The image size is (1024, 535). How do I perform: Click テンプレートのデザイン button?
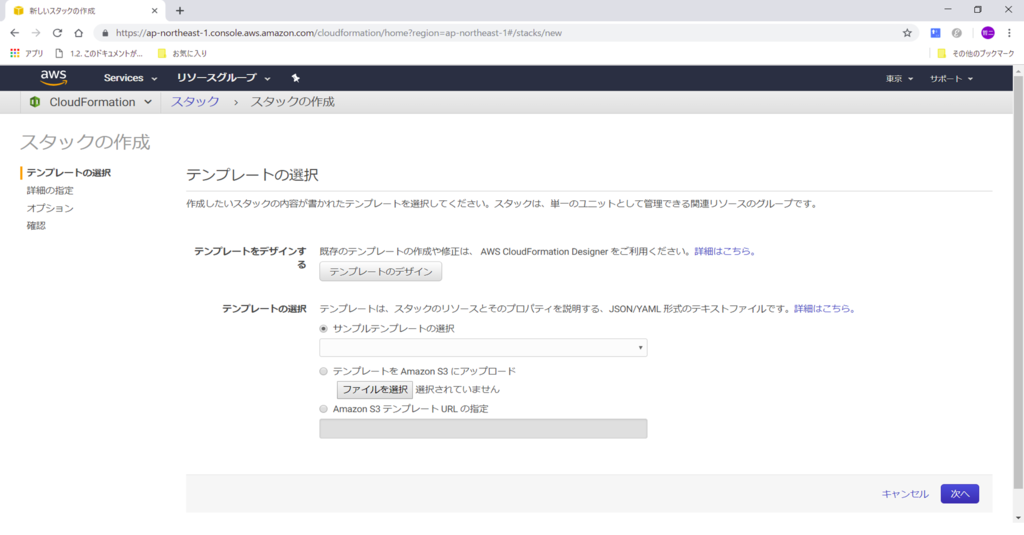point(381,271)
